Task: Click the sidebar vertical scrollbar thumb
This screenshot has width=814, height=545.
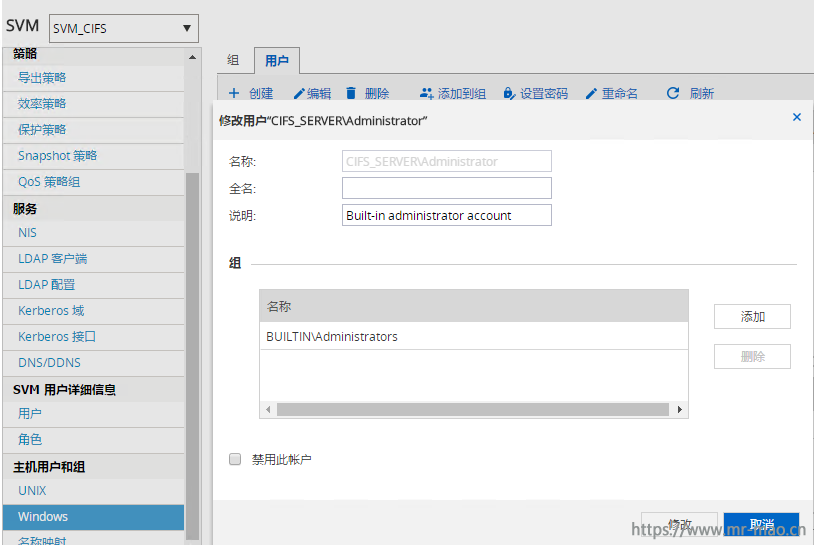Action: click(x=193, y=356)
